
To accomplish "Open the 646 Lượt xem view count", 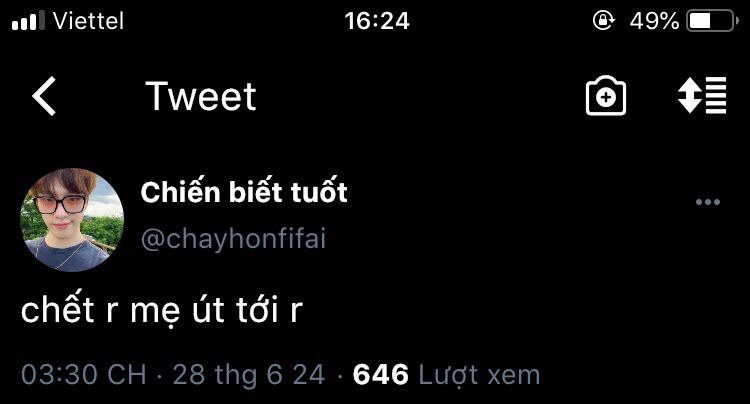I will coord(446,374).
